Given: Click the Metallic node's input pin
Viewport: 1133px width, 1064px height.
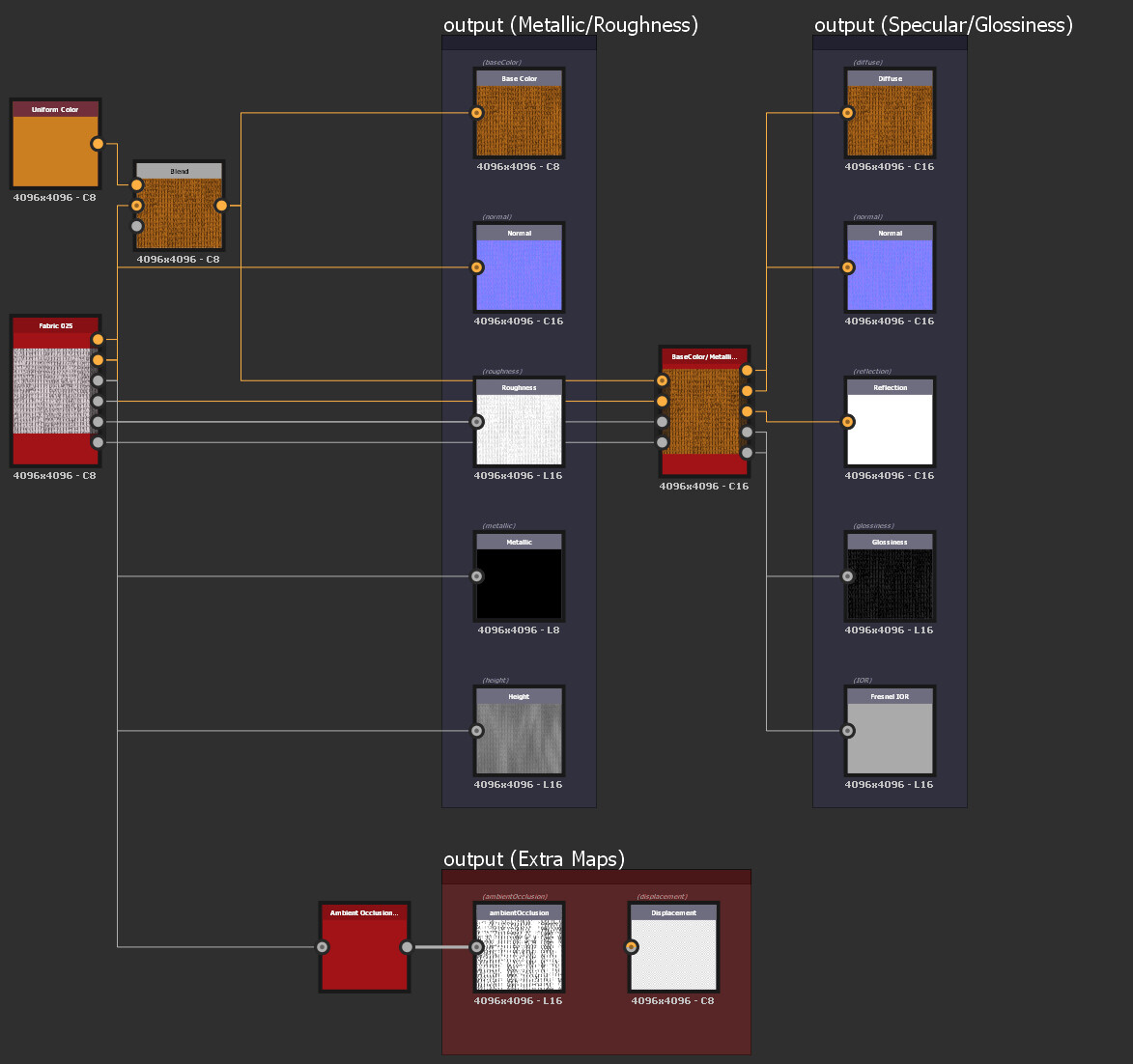Looking at the screenshot, I should [477, 576].
